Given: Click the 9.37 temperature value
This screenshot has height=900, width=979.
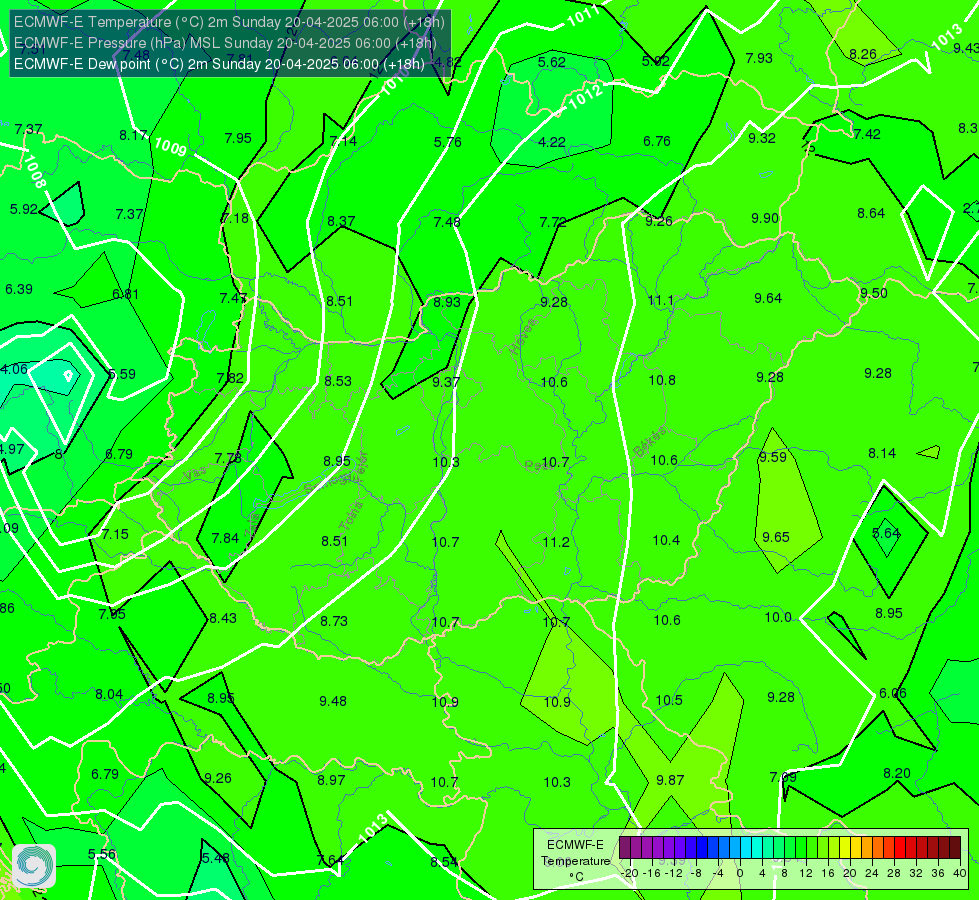Looking at the screenshot, I should pos(446,382).
